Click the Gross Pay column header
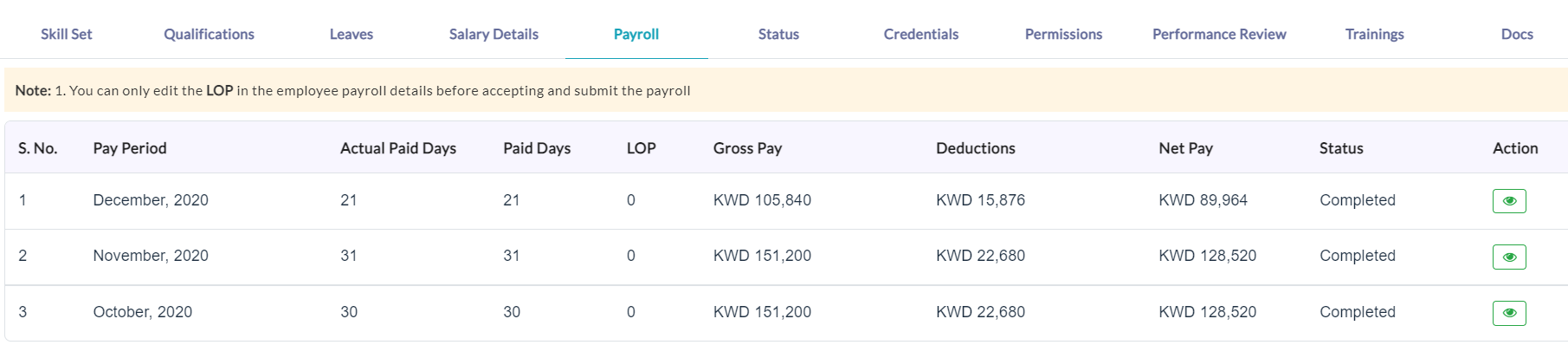This screenshot has width=1568, height=345. tap(747, 148)
